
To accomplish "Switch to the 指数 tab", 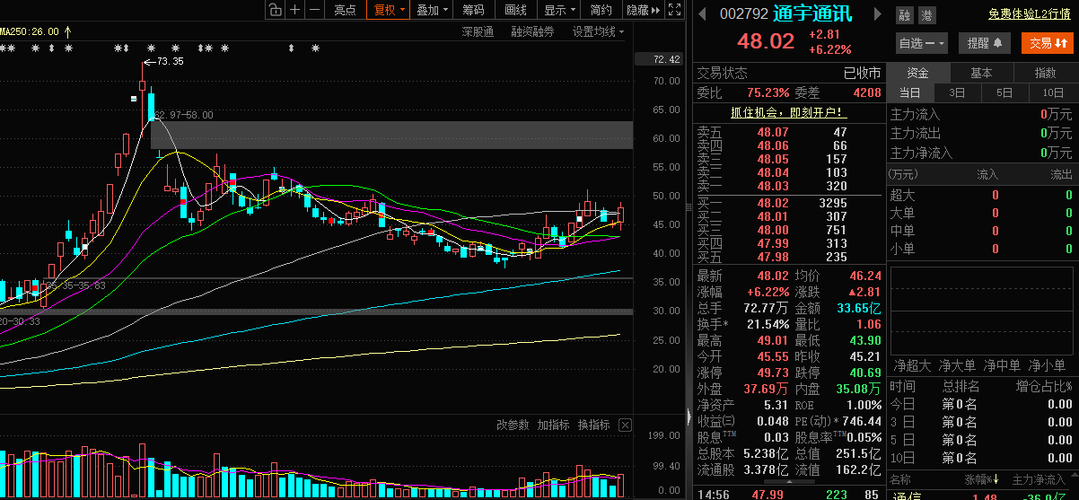I will point(1046,73).
